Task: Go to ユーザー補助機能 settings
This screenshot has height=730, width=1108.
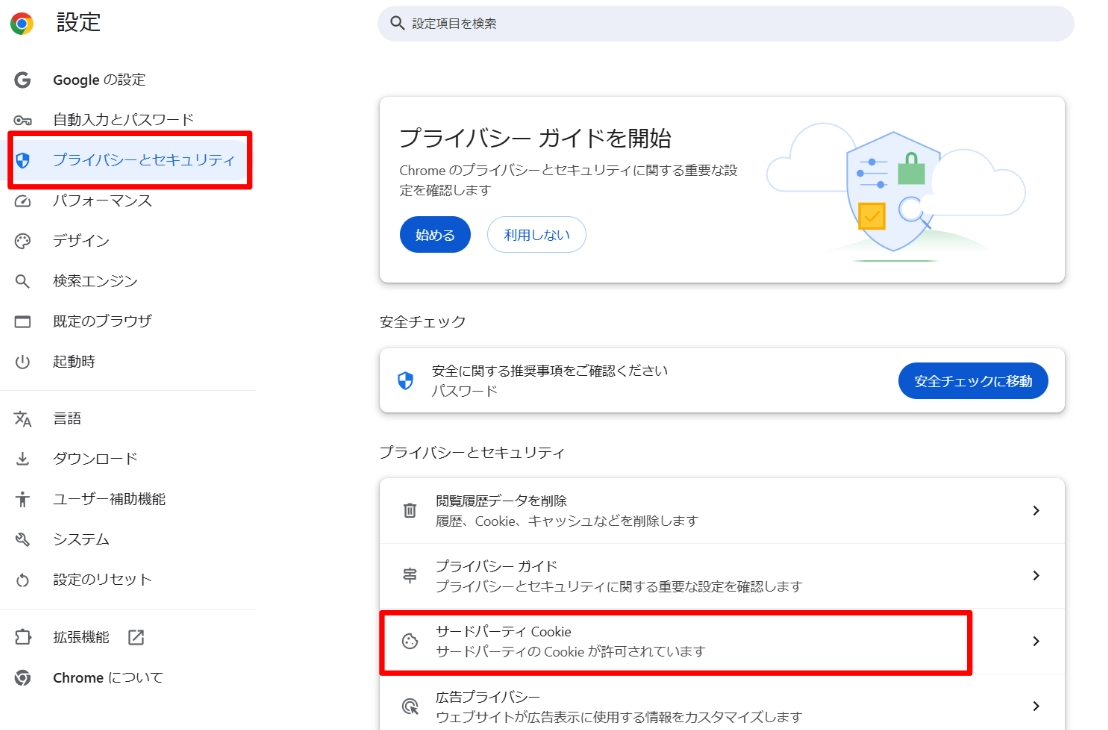Action: point(110,499)
